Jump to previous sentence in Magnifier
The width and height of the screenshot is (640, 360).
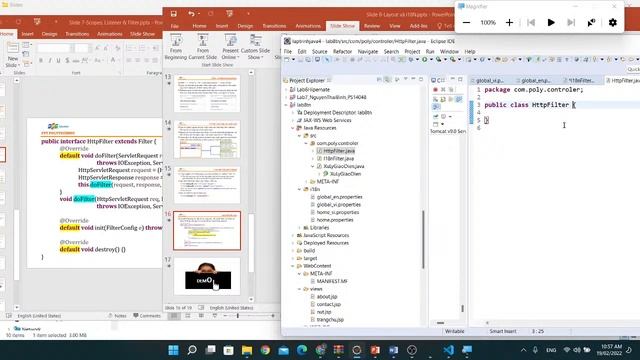[531, 23]
